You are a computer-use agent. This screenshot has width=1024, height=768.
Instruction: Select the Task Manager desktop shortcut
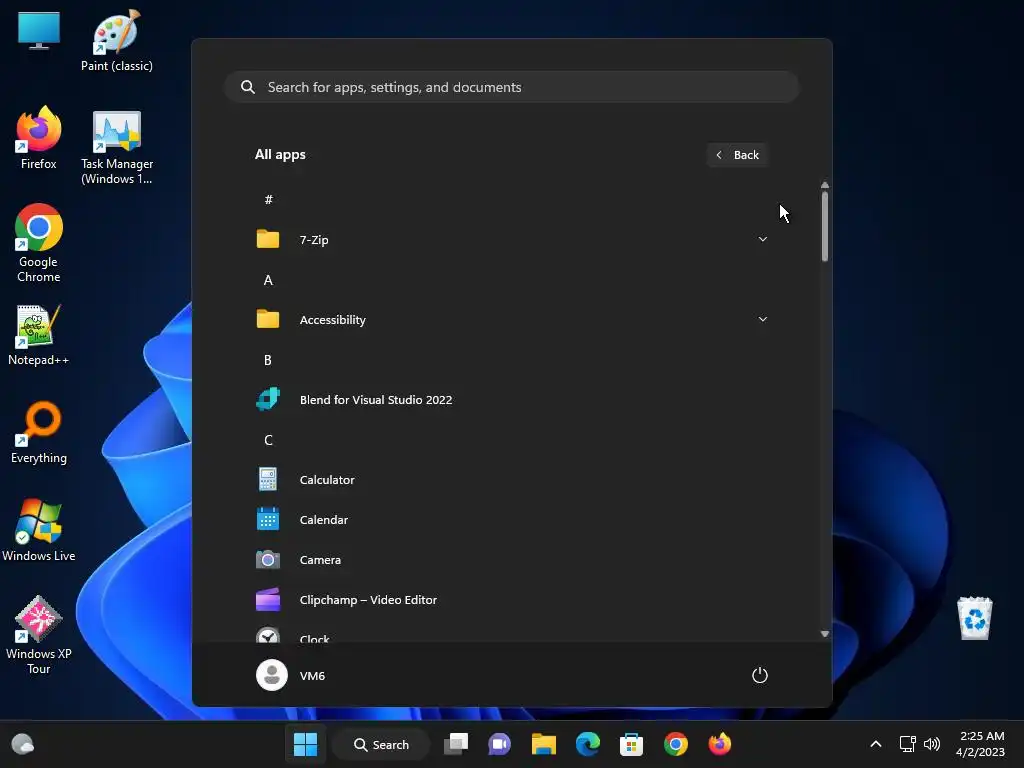tap(117, 148)
